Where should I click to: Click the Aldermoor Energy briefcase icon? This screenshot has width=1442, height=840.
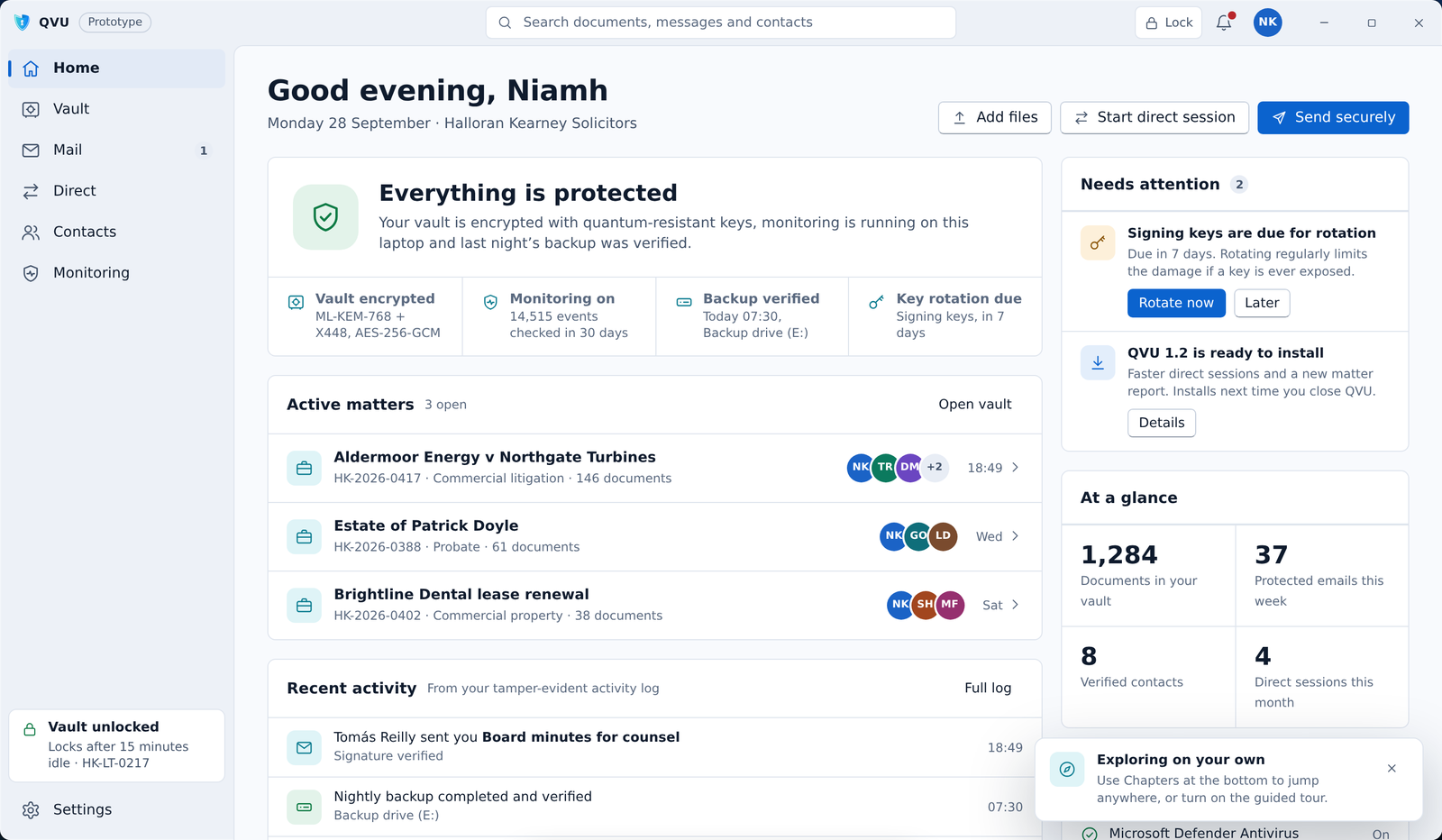pos(304,468)
